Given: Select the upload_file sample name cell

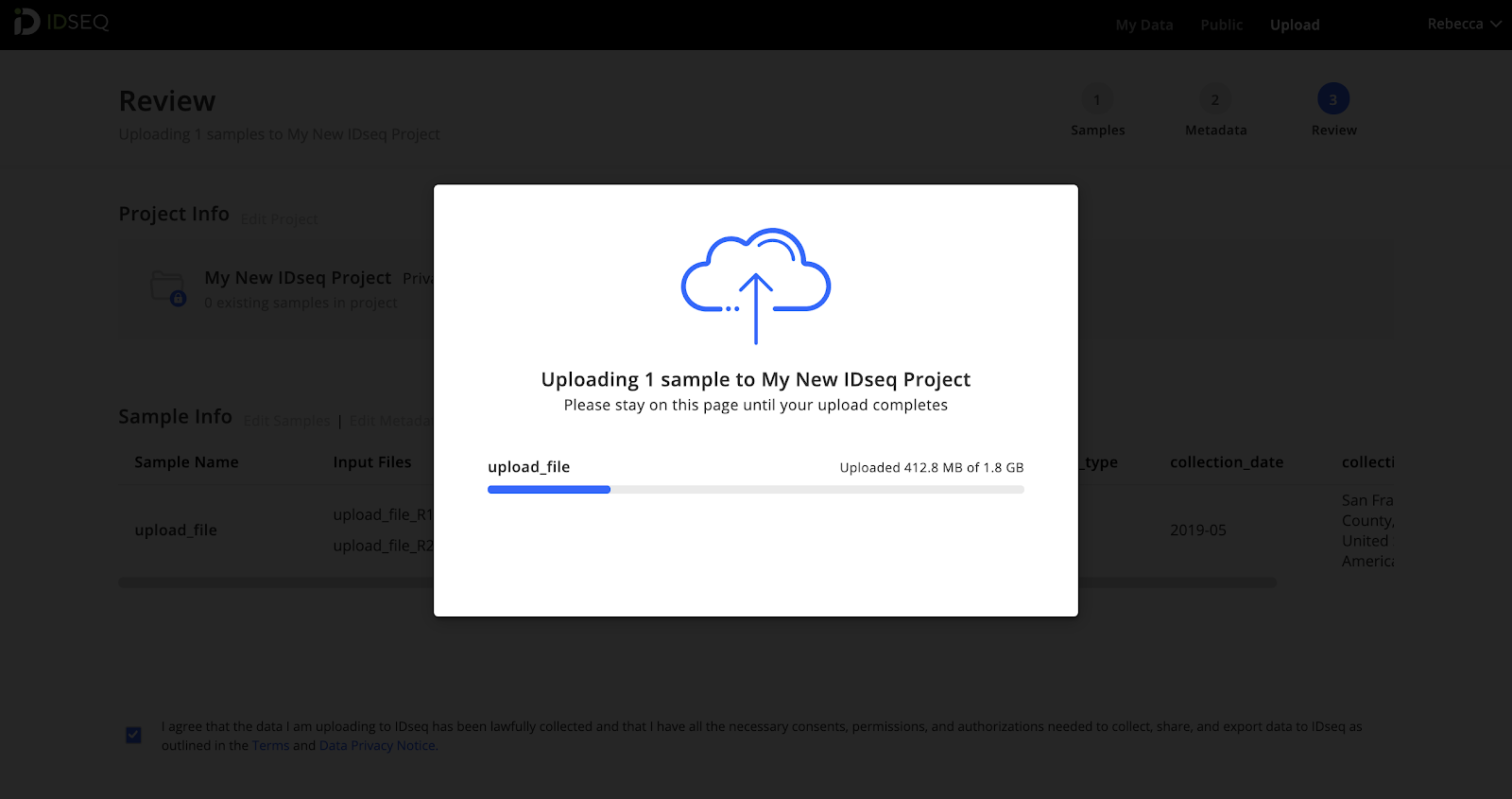Looking at the screenshot, I should click(x=176, y=530).
